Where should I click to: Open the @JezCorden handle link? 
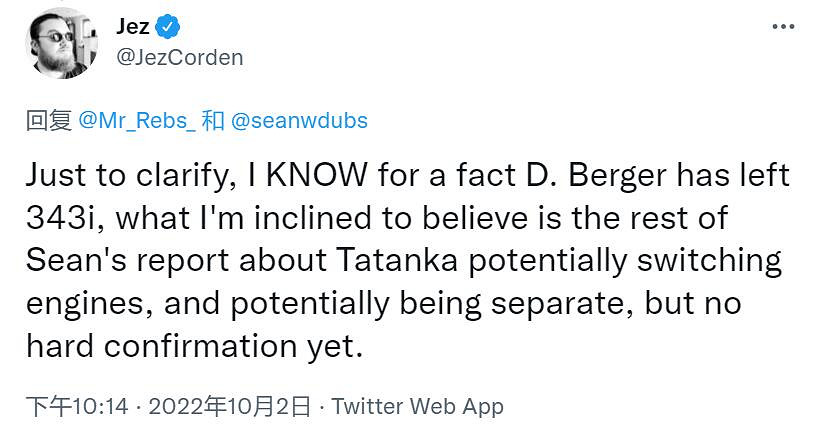[180, 57]
